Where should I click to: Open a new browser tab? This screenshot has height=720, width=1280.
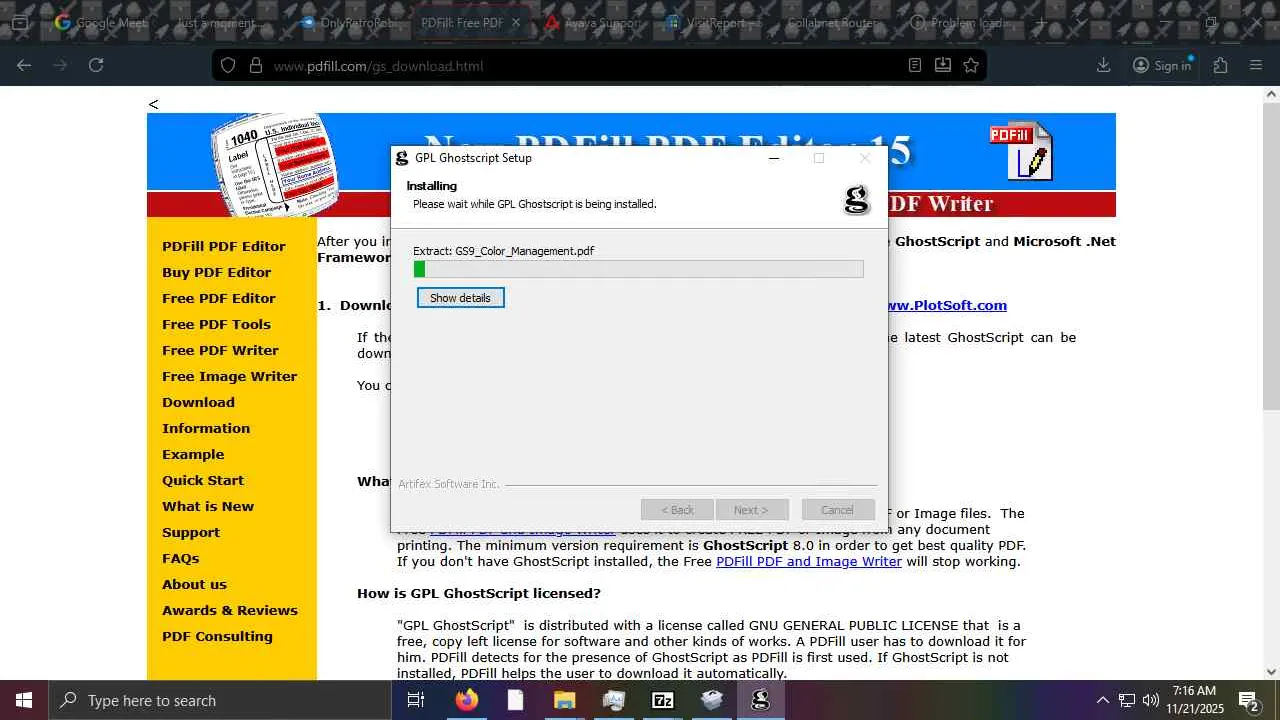click(x=1041, y=22)
